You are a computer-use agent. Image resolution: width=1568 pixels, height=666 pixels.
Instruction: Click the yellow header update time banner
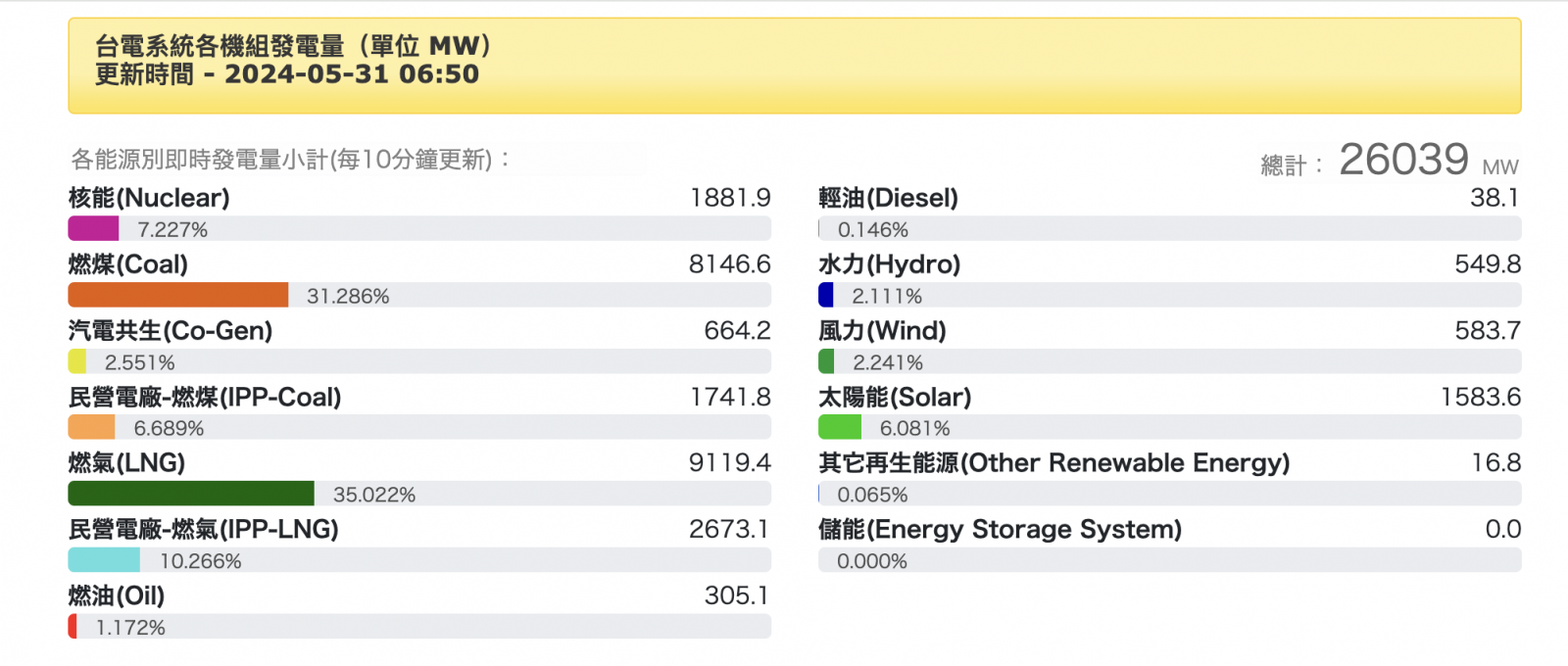tap(794, 65)
